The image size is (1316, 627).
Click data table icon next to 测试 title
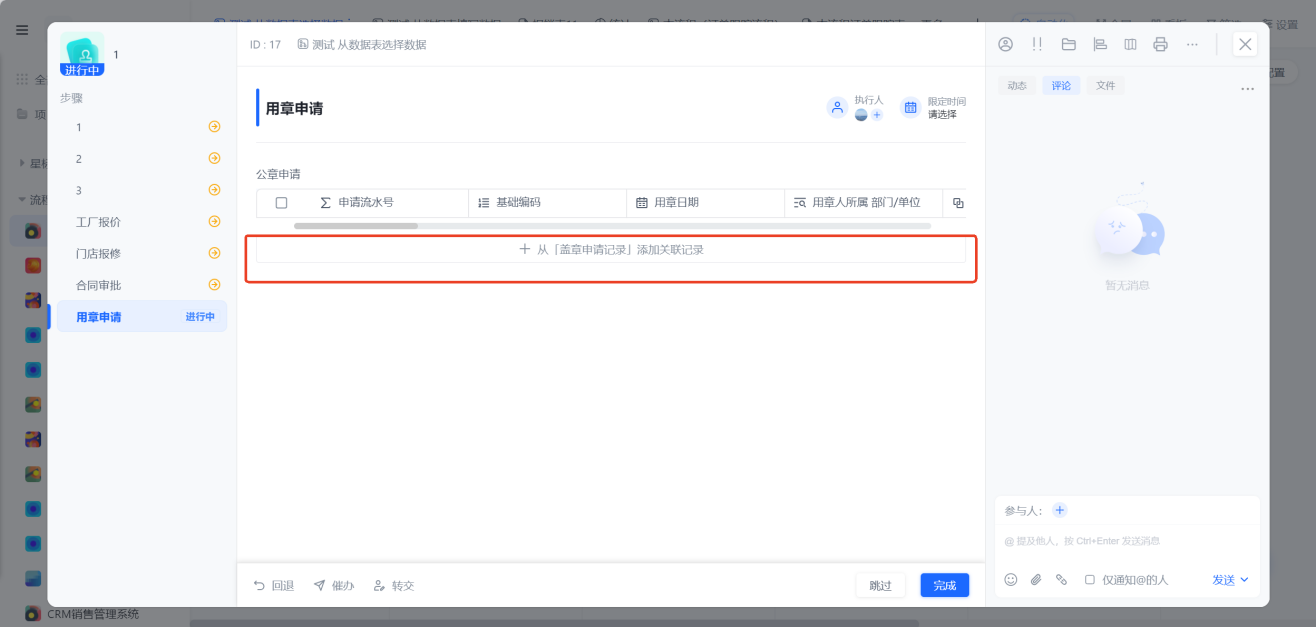(x=303, y=44)
